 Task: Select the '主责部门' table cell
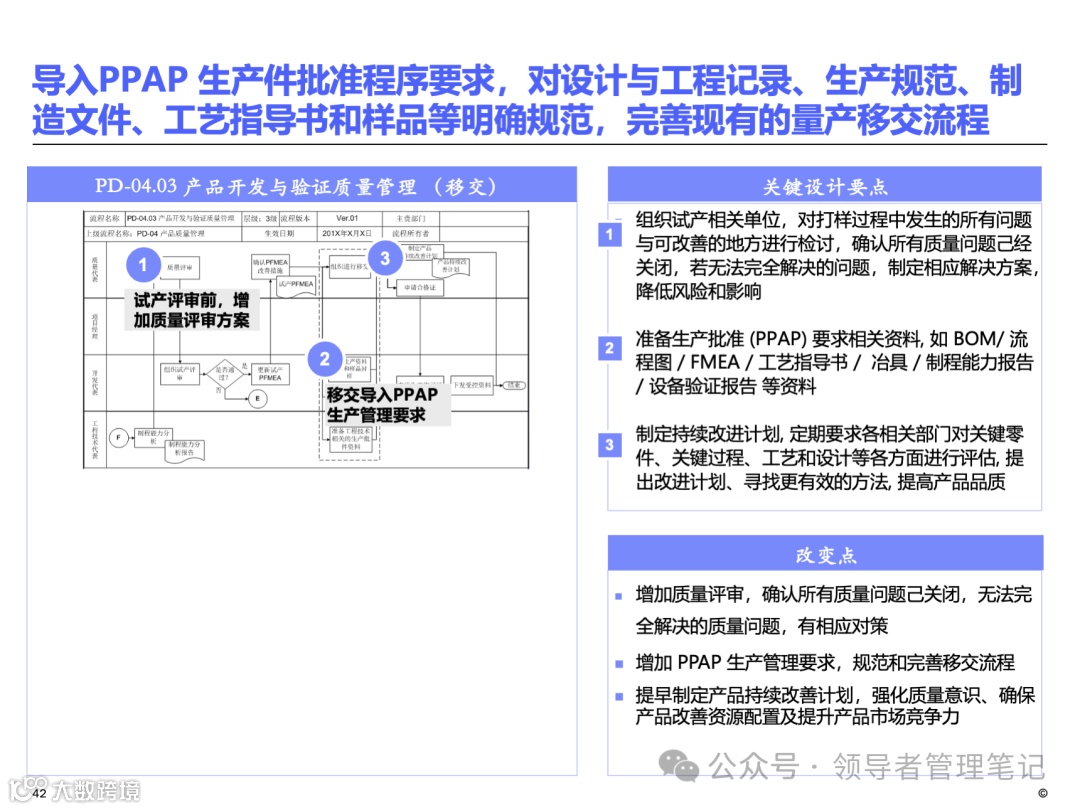point(409,218)
